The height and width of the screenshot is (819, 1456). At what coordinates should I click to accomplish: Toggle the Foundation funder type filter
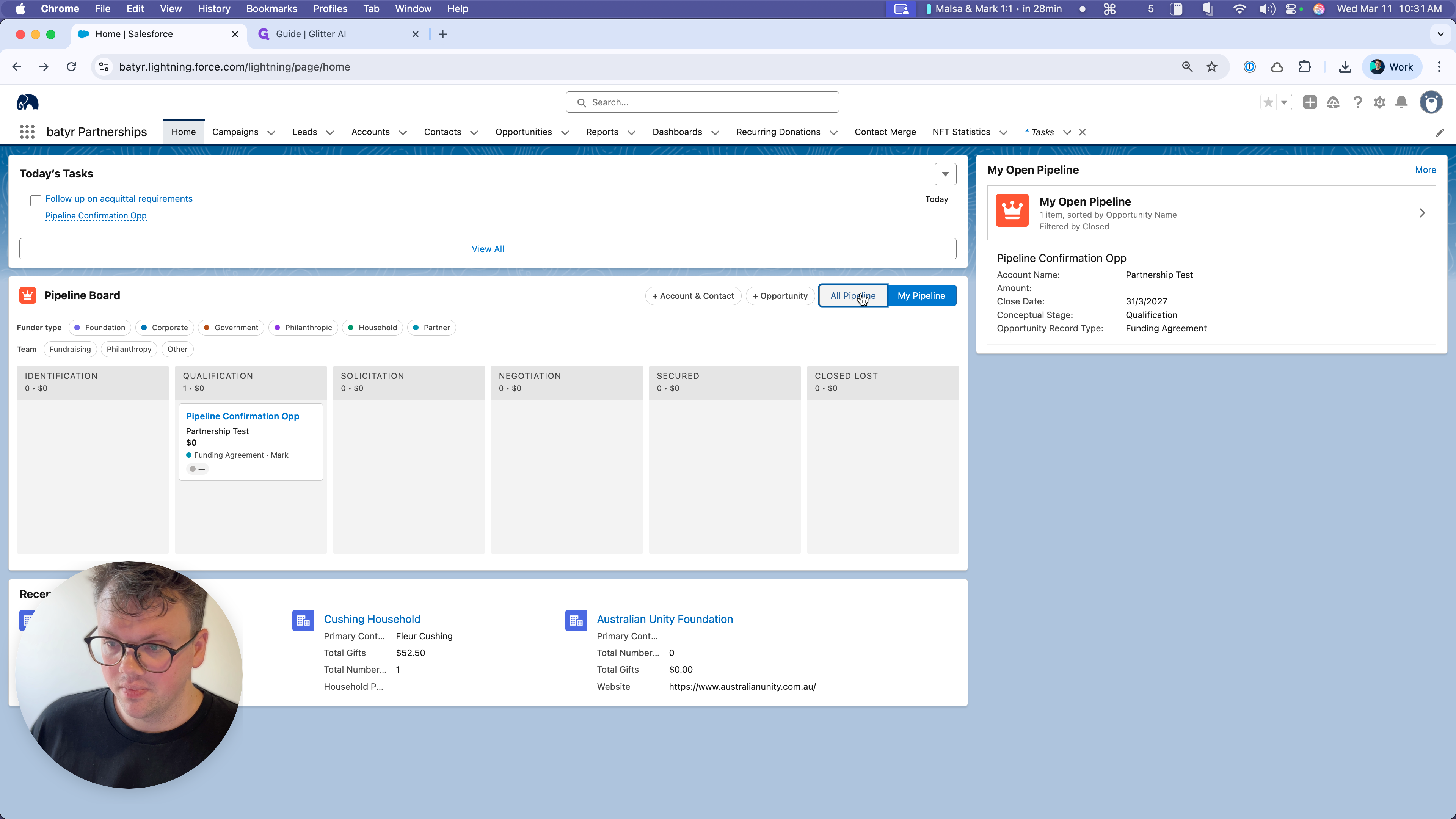click(100, 328)
